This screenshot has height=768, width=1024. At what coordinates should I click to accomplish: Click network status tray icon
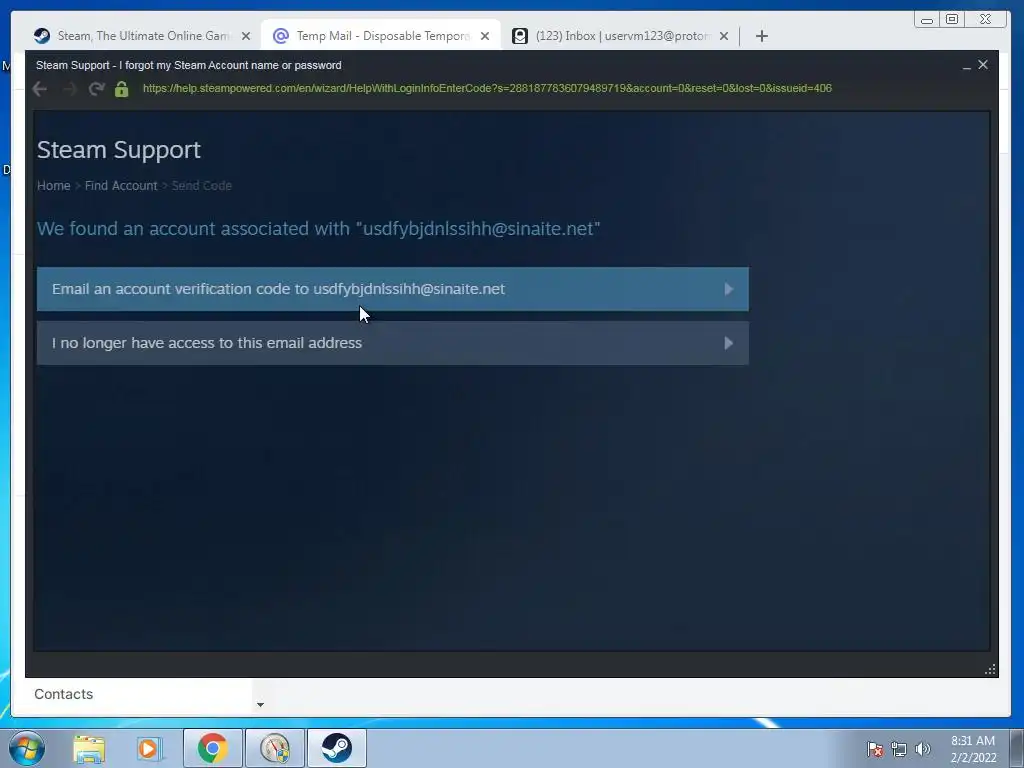(x=899, y=749)
